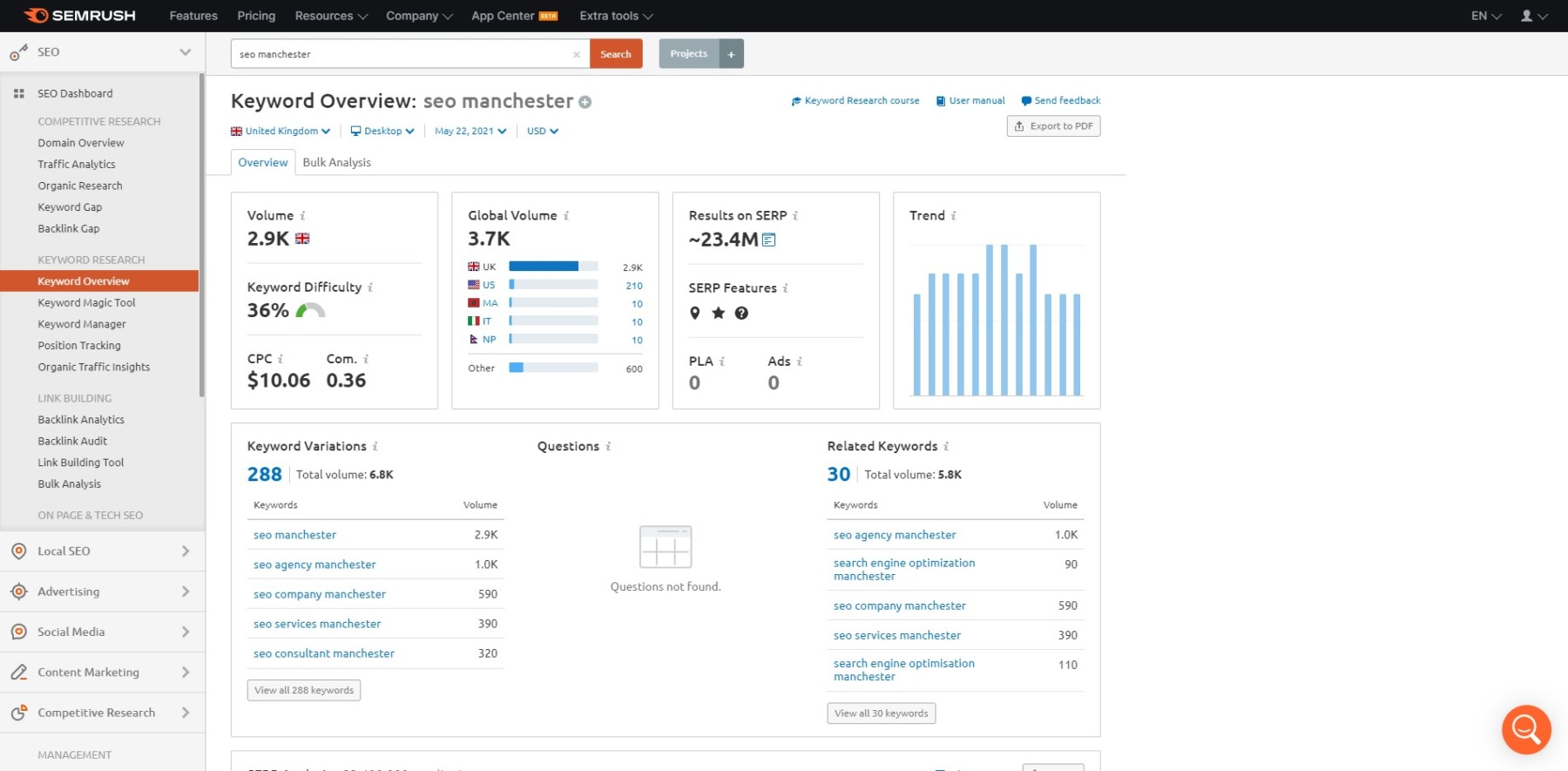Click the Volume info icon
Screen dimensions: 1568x771
[x=302, y=215]
